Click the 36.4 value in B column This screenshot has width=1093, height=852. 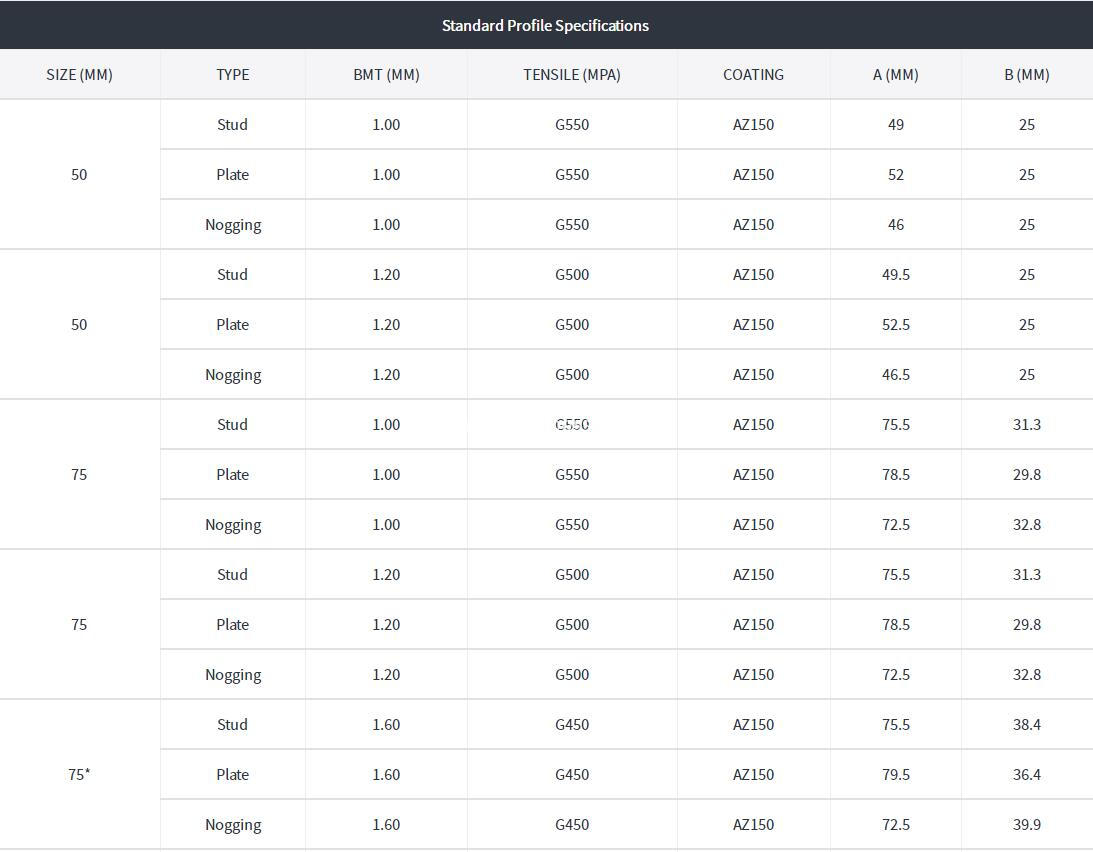[1027, 774]
